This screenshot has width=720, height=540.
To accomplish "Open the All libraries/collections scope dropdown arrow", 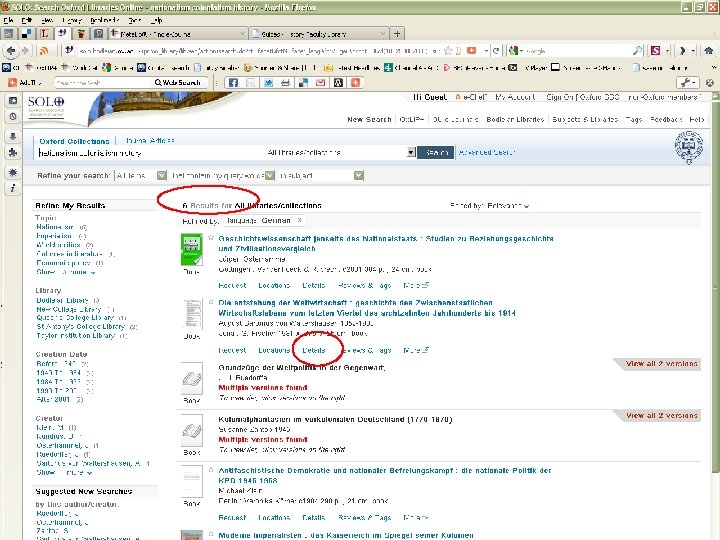I will (x=411, y=152).
